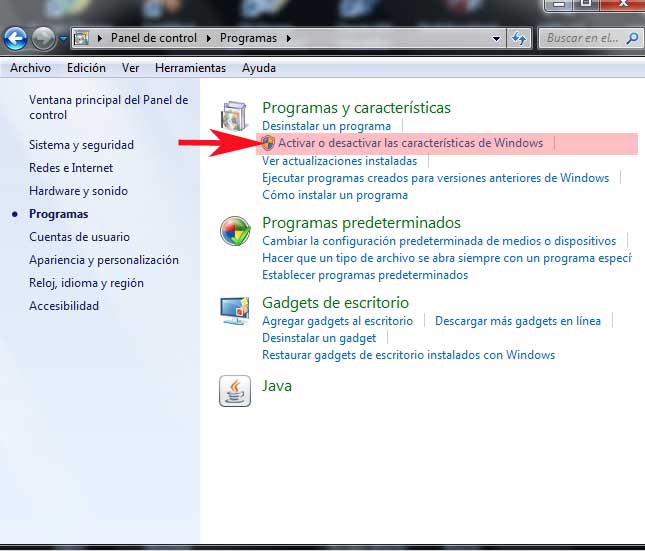Screen dimensions: 645x551
Task: Open Accesibilidad category
Action: tap(64, 306)
